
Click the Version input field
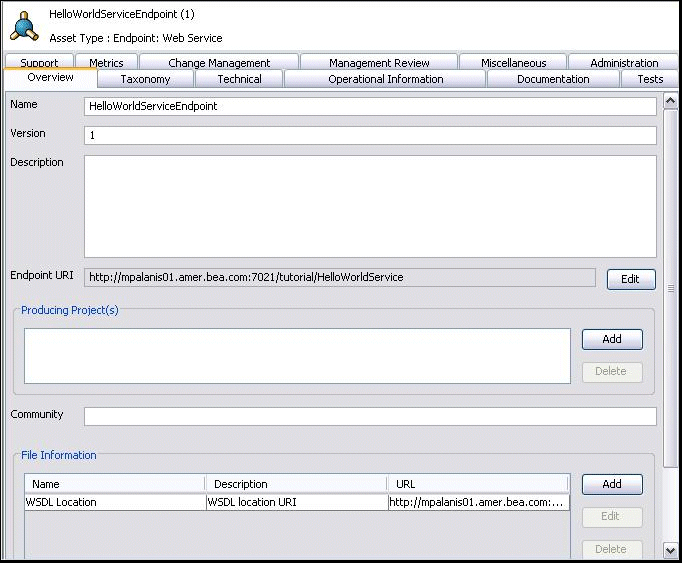pos(370,135)
